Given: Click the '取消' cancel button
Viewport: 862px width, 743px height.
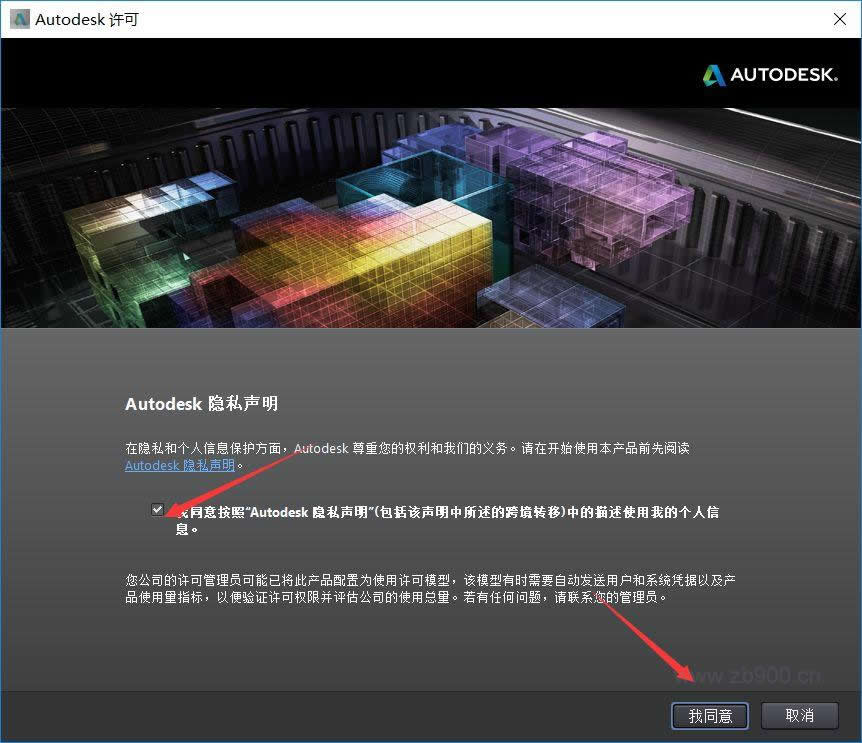Looking at the screenshot, I should pos(799,716).
